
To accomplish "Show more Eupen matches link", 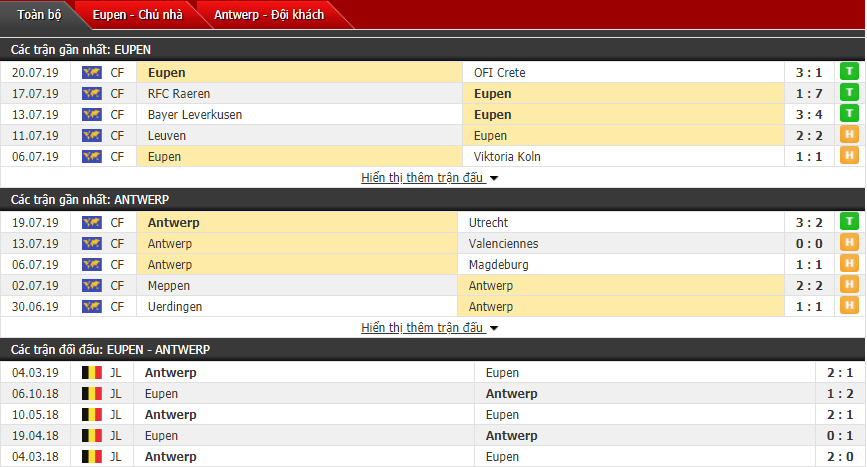I will tap(422, 178).
